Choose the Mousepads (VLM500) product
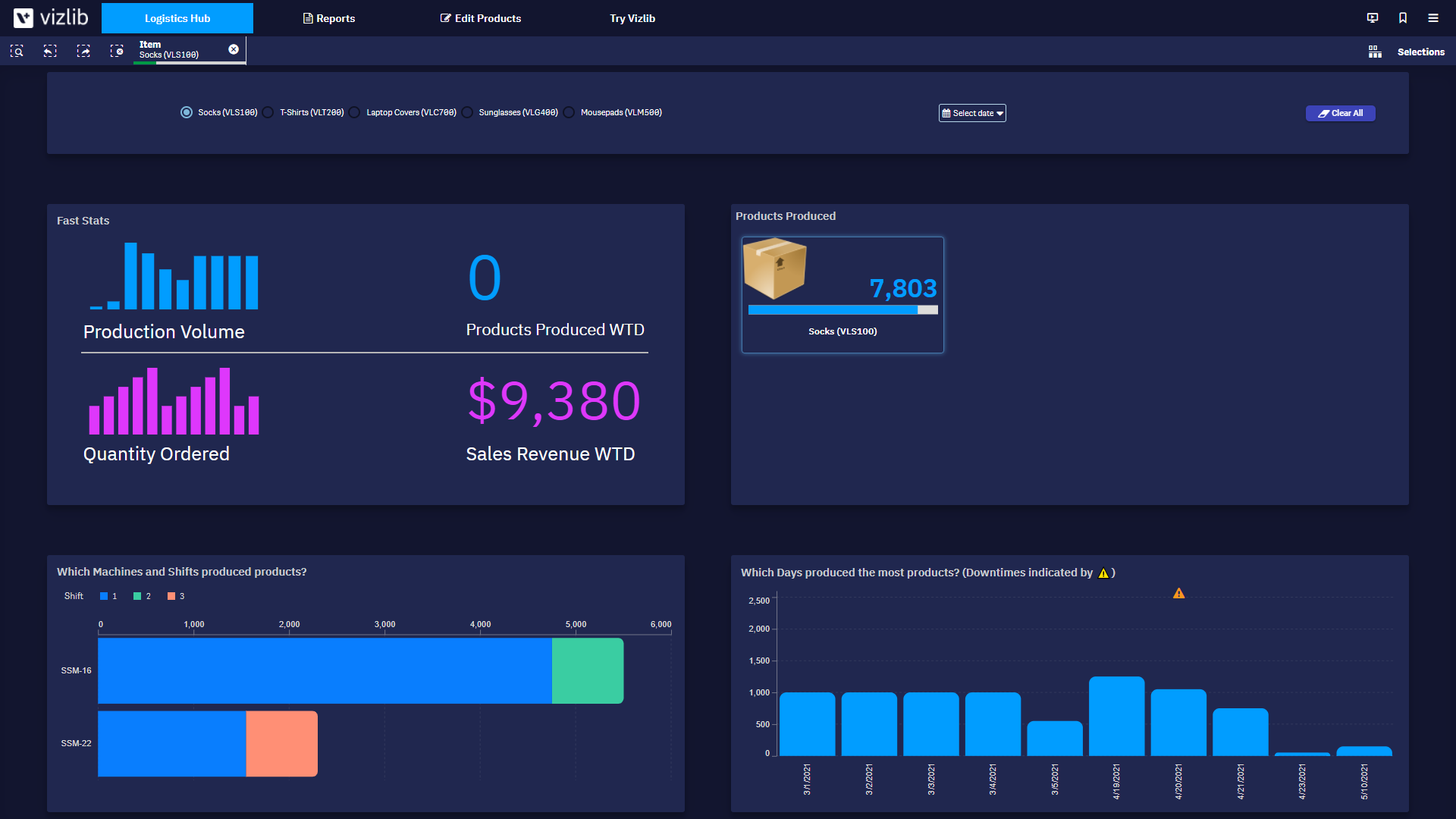This screenshot has height=819, width=1456. click(x=569, y=111)
